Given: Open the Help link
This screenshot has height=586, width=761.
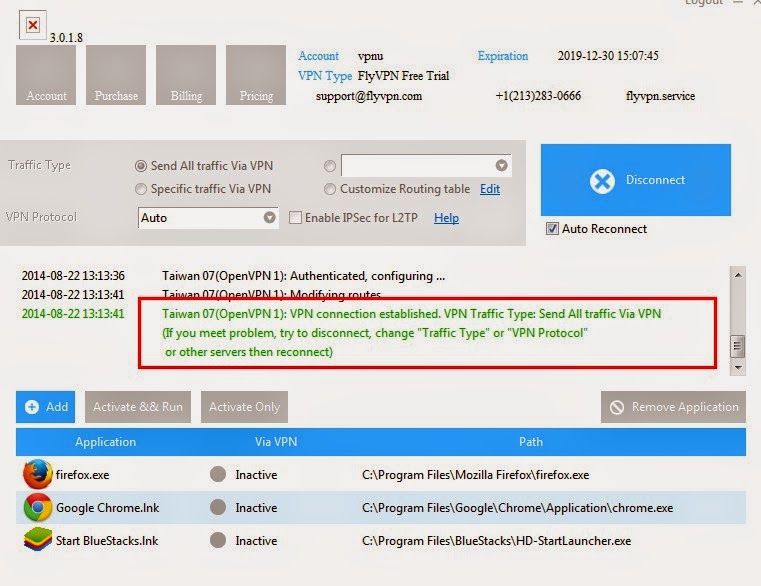Looking at the screenshot, I should click(446, 218).
